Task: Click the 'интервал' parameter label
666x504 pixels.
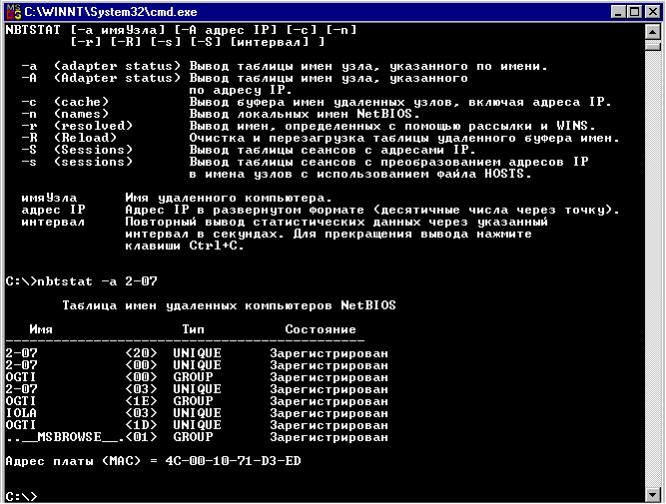Action: pos(53,222)
